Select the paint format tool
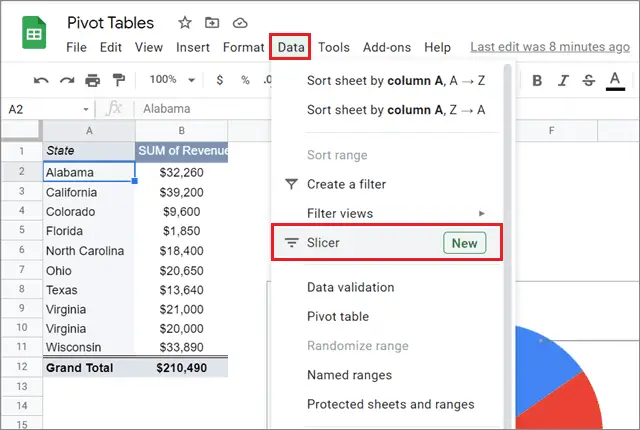The image size is (640, 430). pyautogui.click(x=118, y=80)
